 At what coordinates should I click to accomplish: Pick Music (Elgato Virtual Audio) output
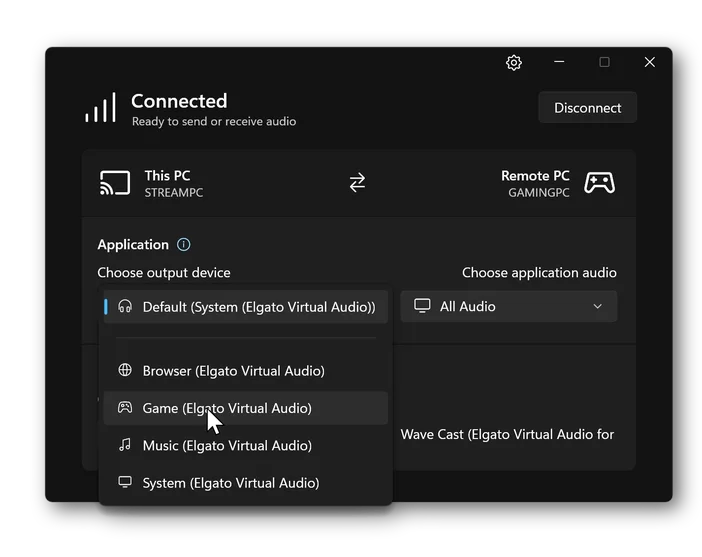pos(245,446)
